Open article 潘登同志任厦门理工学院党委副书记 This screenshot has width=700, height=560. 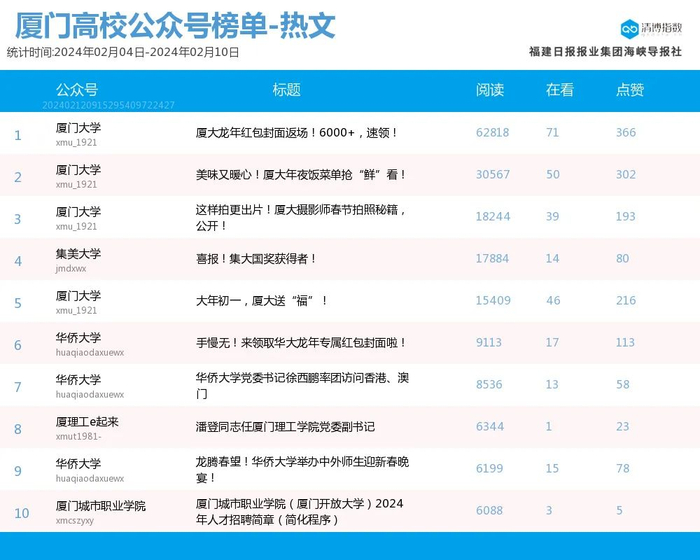(285, 426)
